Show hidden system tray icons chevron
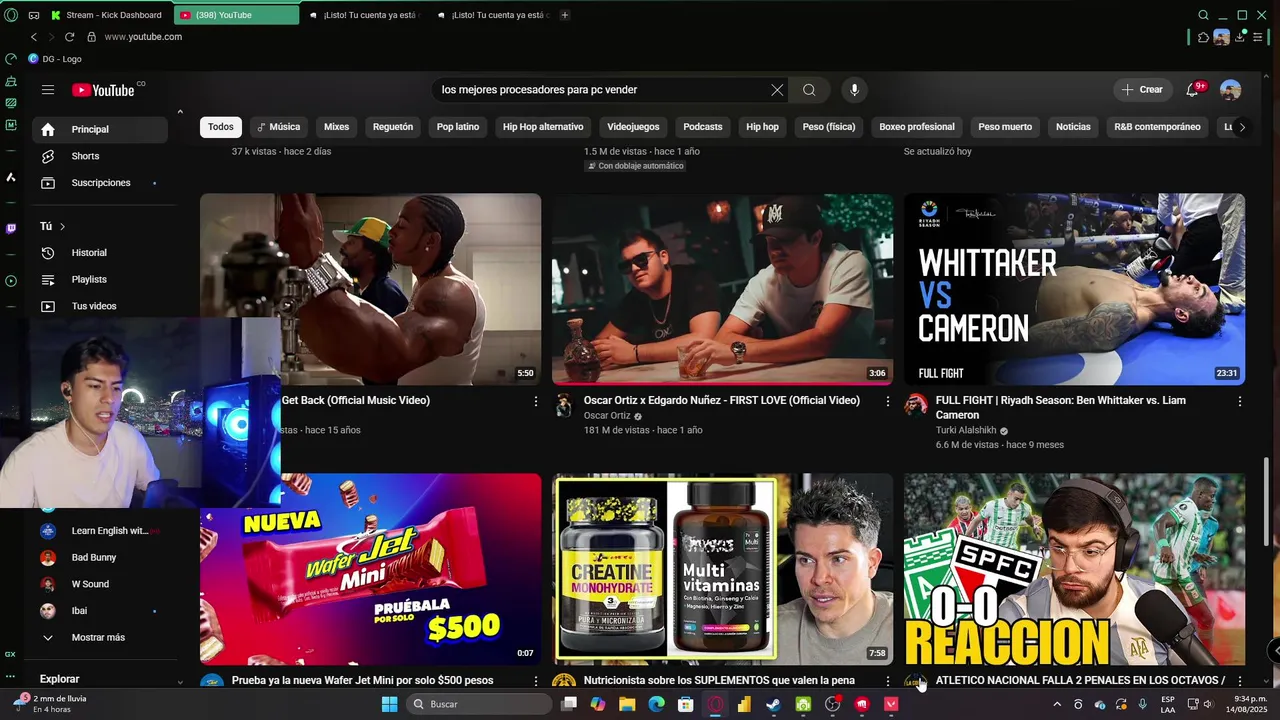Screen dimensions: 1280x720 coord(1057,704)
